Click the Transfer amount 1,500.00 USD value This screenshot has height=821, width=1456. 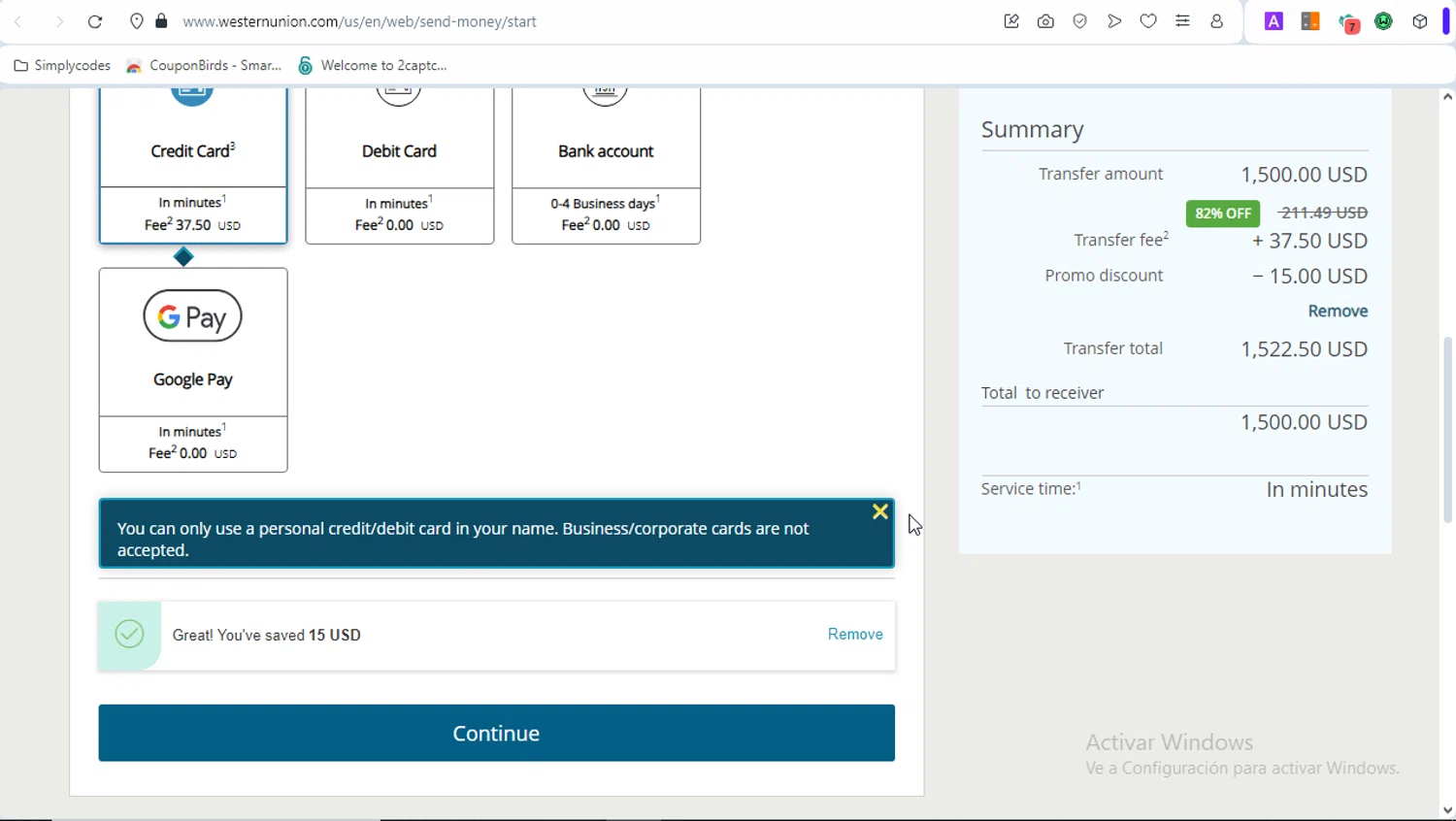[1304, 175]
